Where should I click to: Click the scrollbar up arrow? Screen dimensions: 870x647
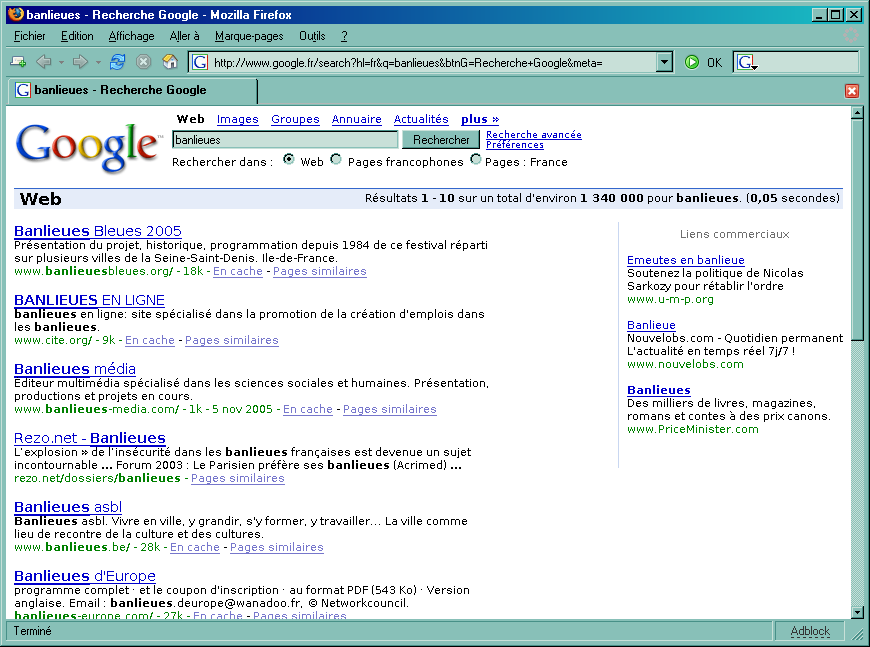pyautogui.click(x=857, y=113)
